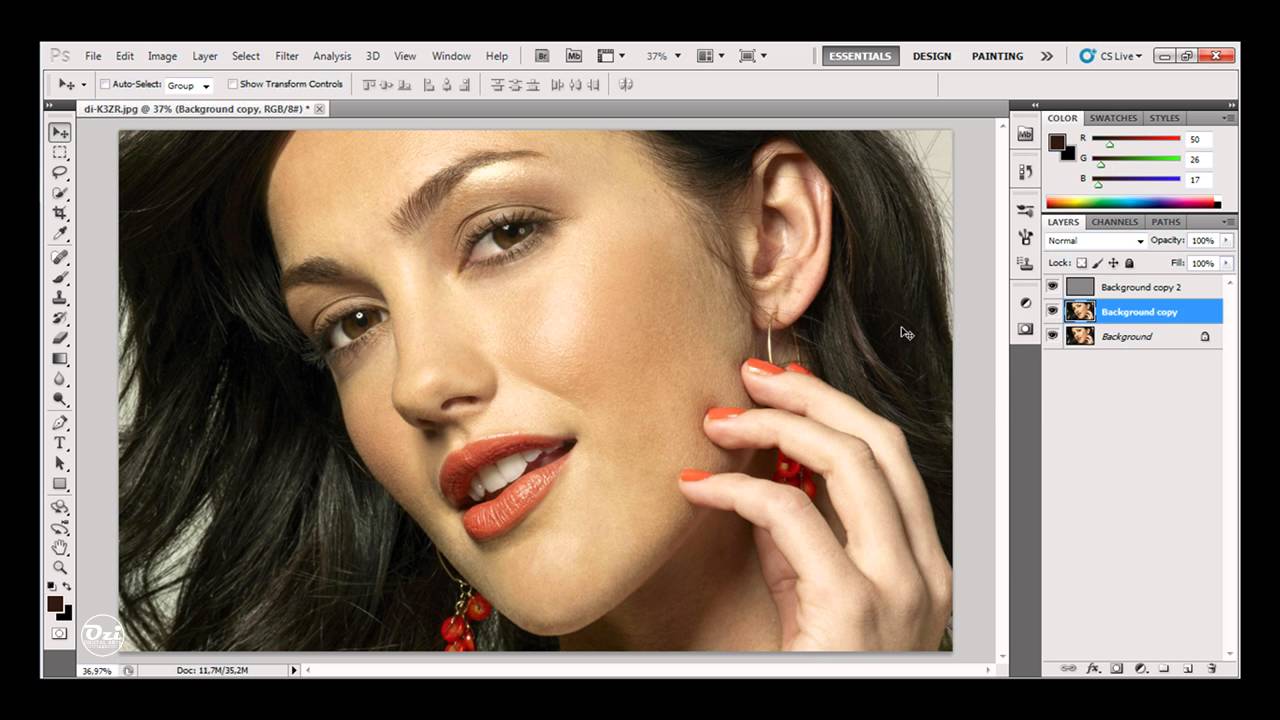Select the Spot Healing Brush tool
This screenshot has width=1280, height=720.
pos(60,258)
